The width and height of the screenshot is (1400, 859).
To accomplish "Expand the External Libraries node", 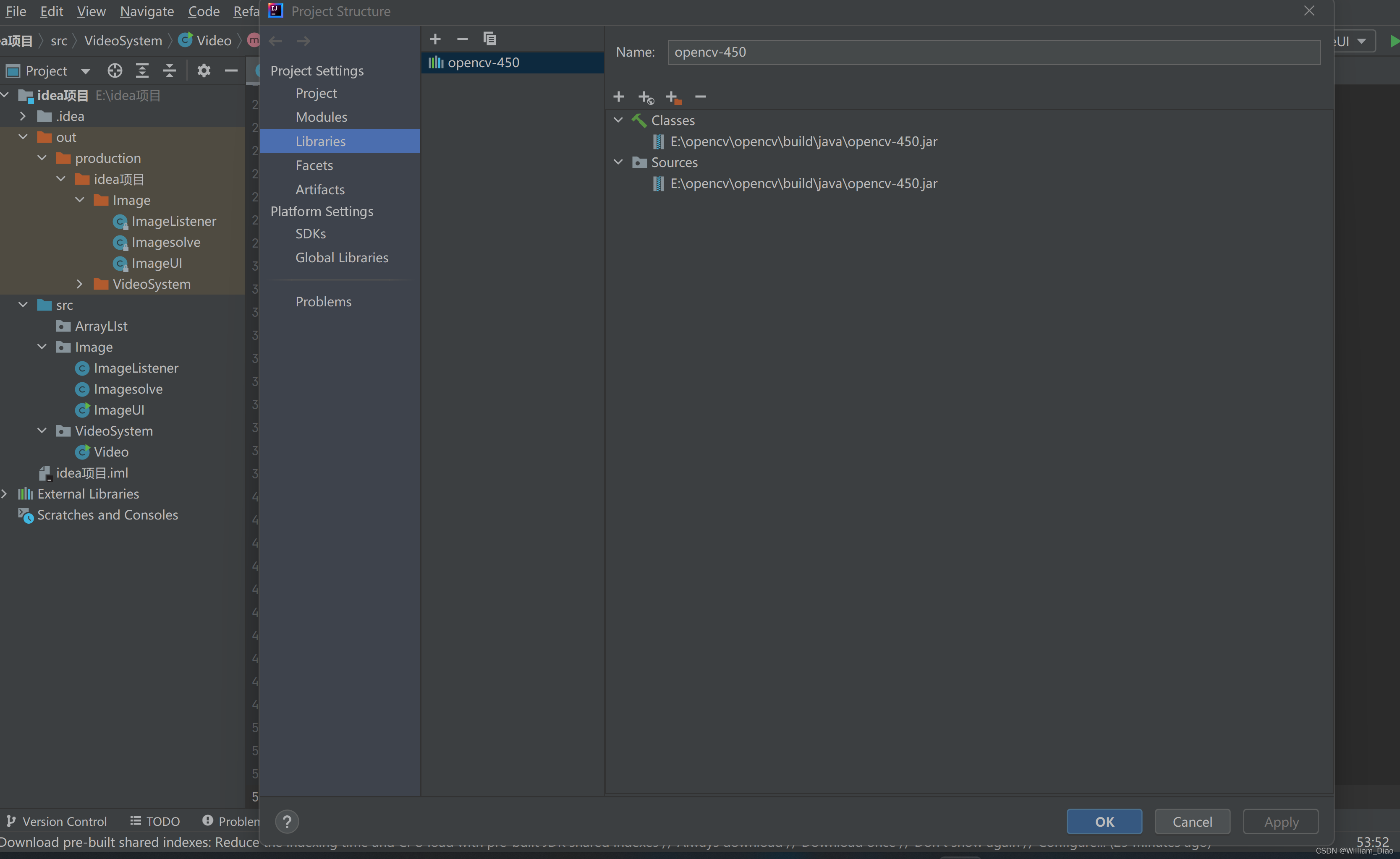I will 5,493.
